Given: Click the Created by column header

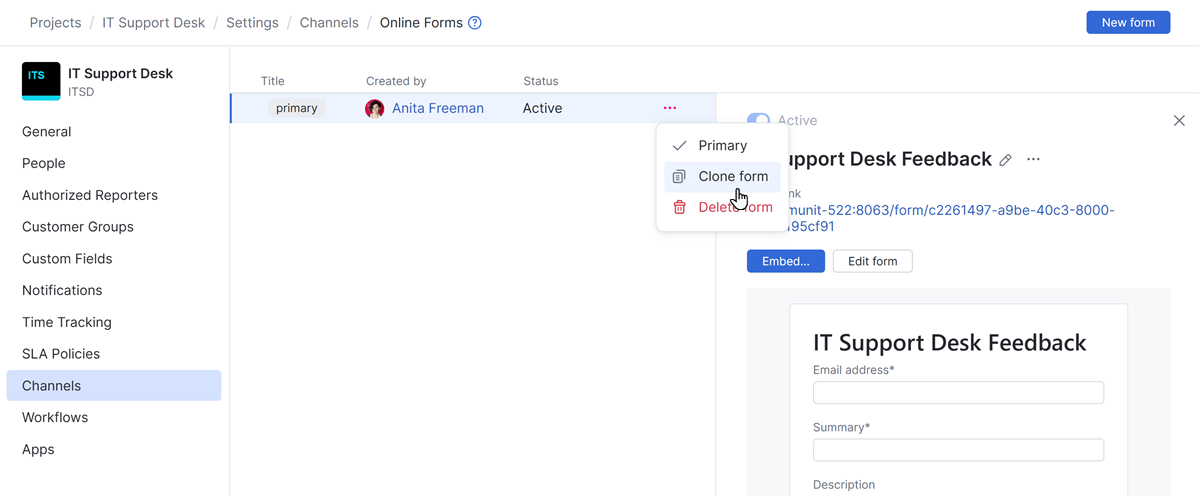Looking at the screenshot, I should click(396, 81).
